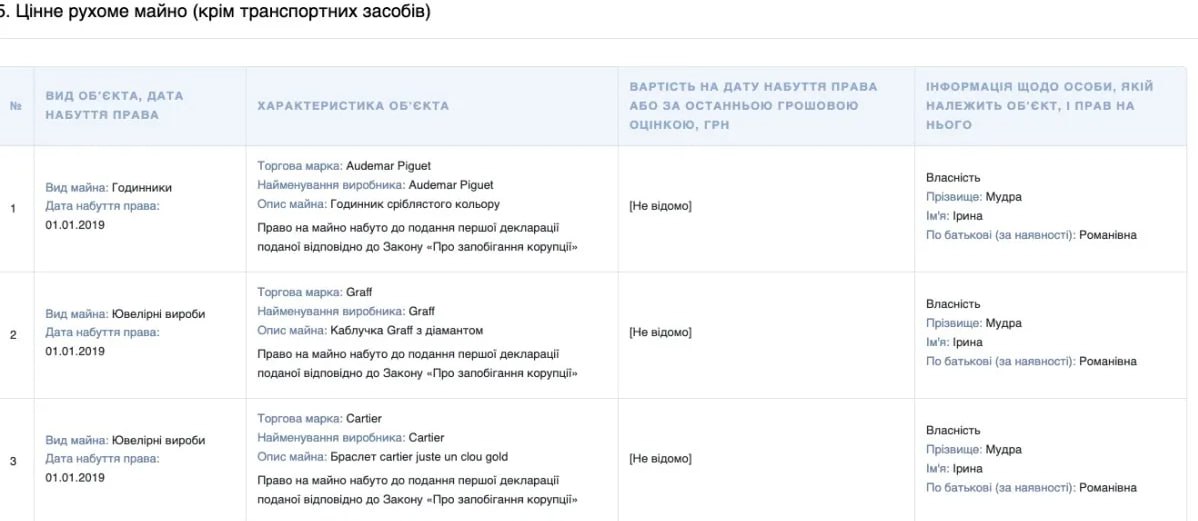Click 'Годинники' property type in row 1
This screenshot has height=521, width=1198.
pos(142,187)
